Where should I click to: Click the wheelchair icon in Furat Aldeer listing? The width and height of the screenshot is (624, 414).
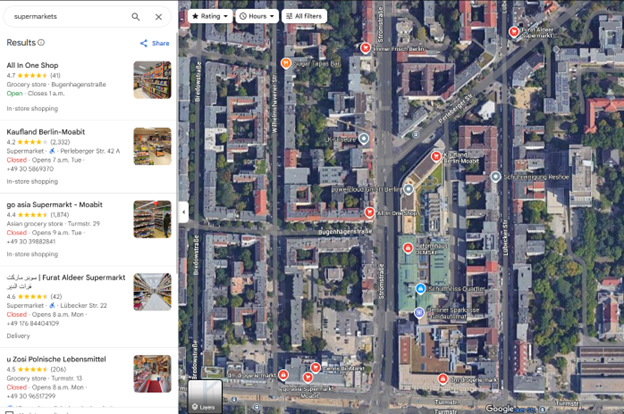52,305
